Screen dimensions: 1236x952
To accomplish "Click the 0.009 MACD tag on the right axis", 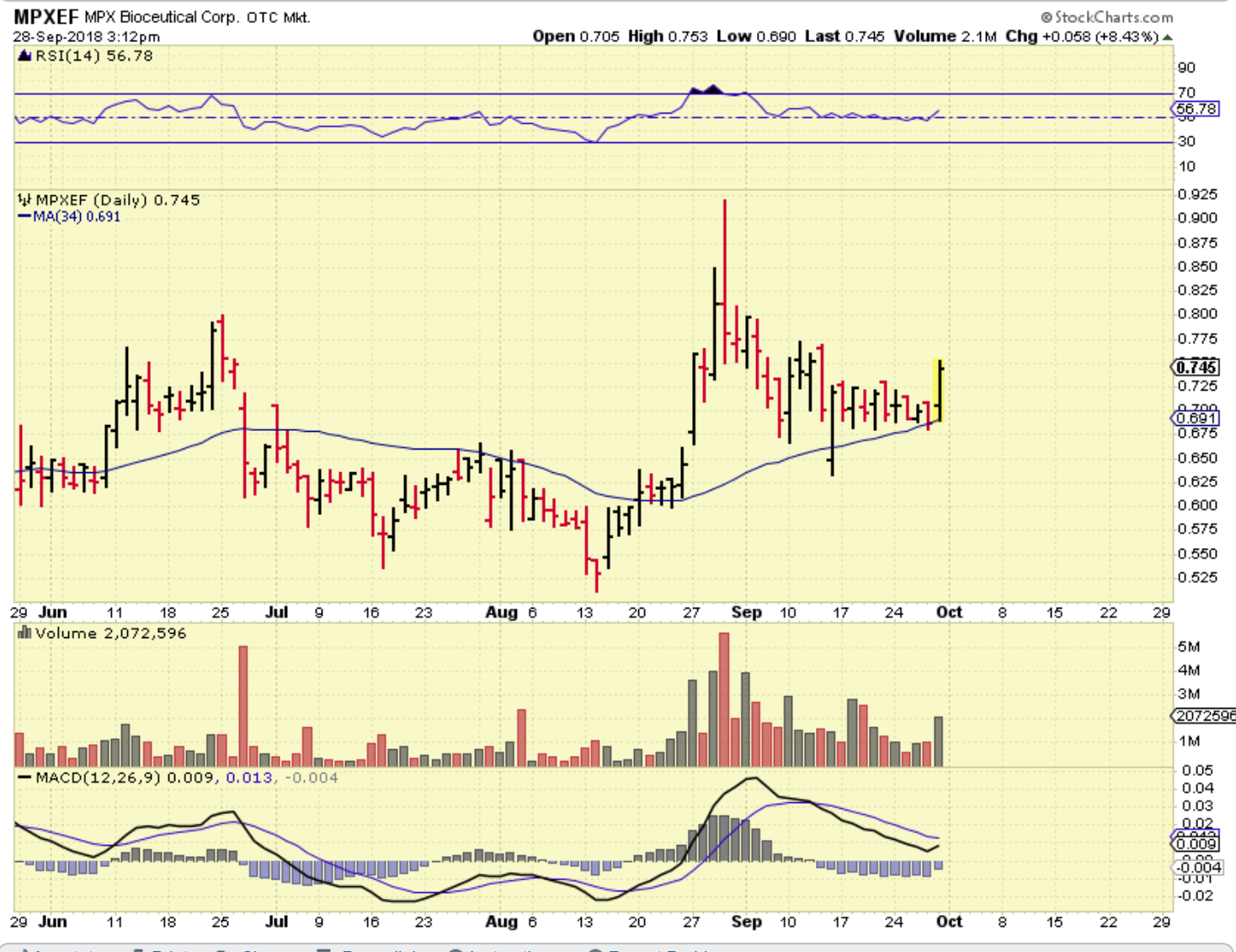I will (1196, 843).
